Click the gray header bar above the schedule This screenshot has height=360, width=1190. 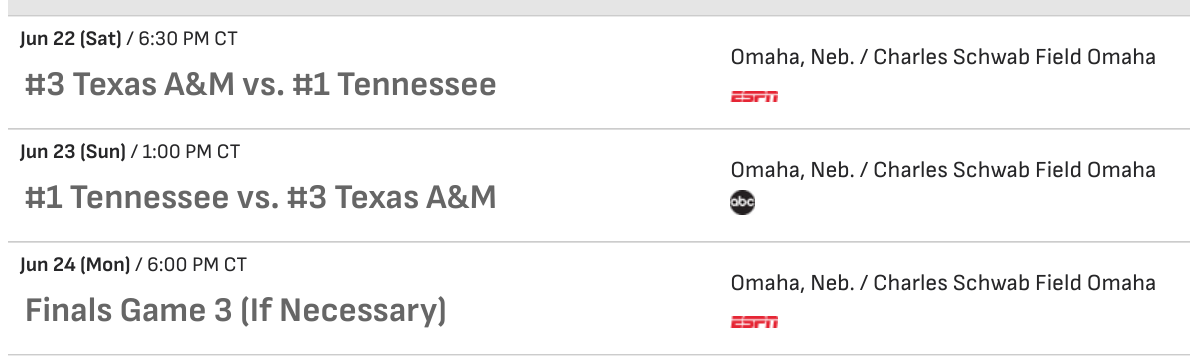pos(595,8)
